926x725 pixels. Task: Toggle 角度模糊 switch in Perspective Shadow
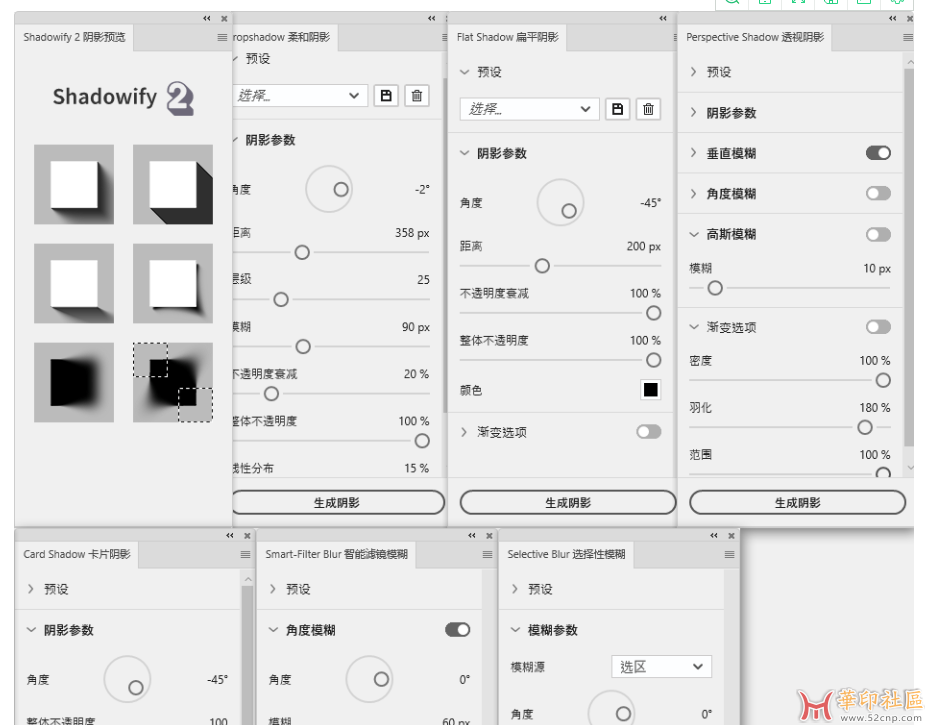point(878,193)
